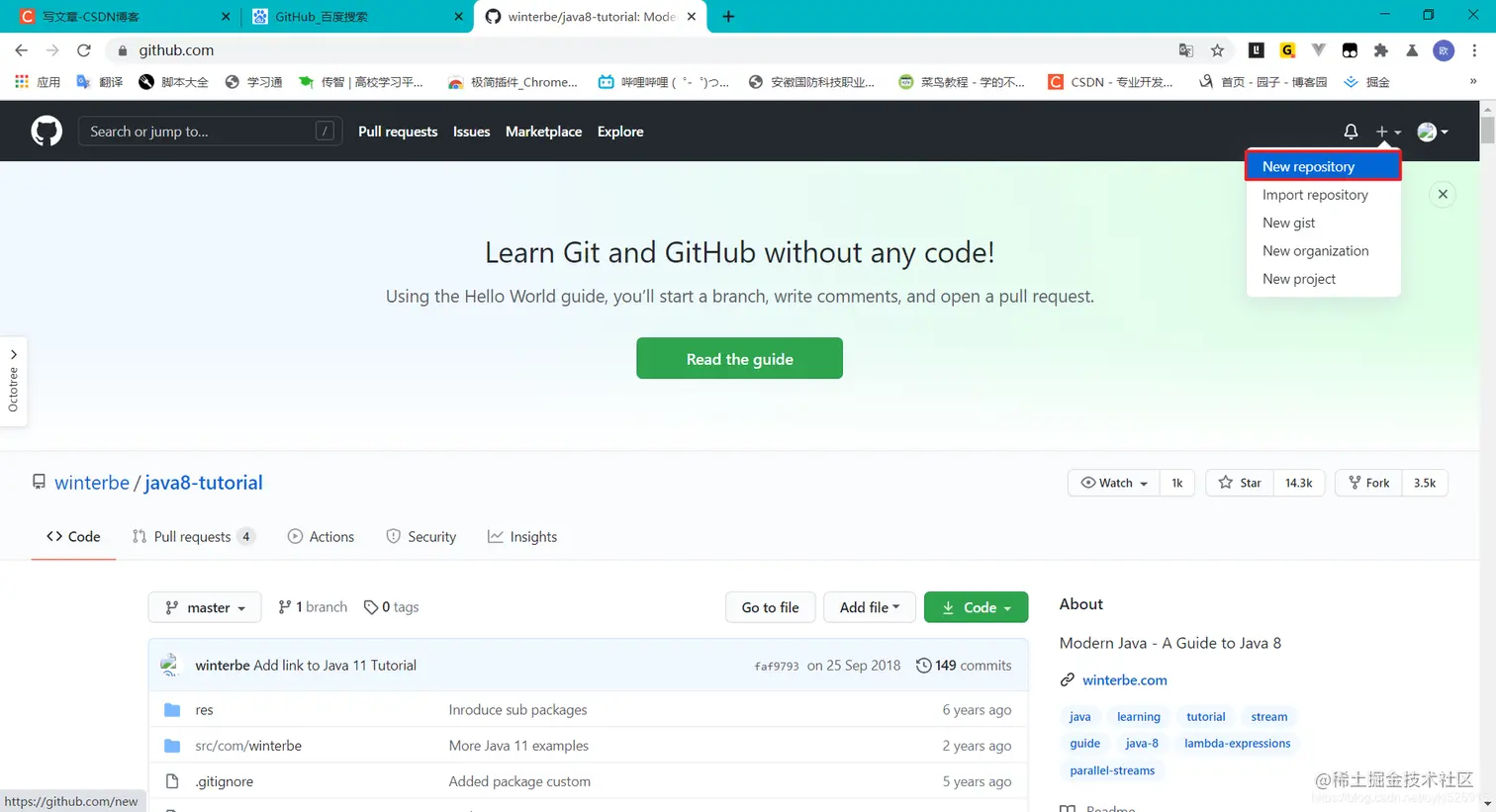Viewport: 1496px width, 812px height.
Task: Go back with browser back arrow
Action: (22, 50)
